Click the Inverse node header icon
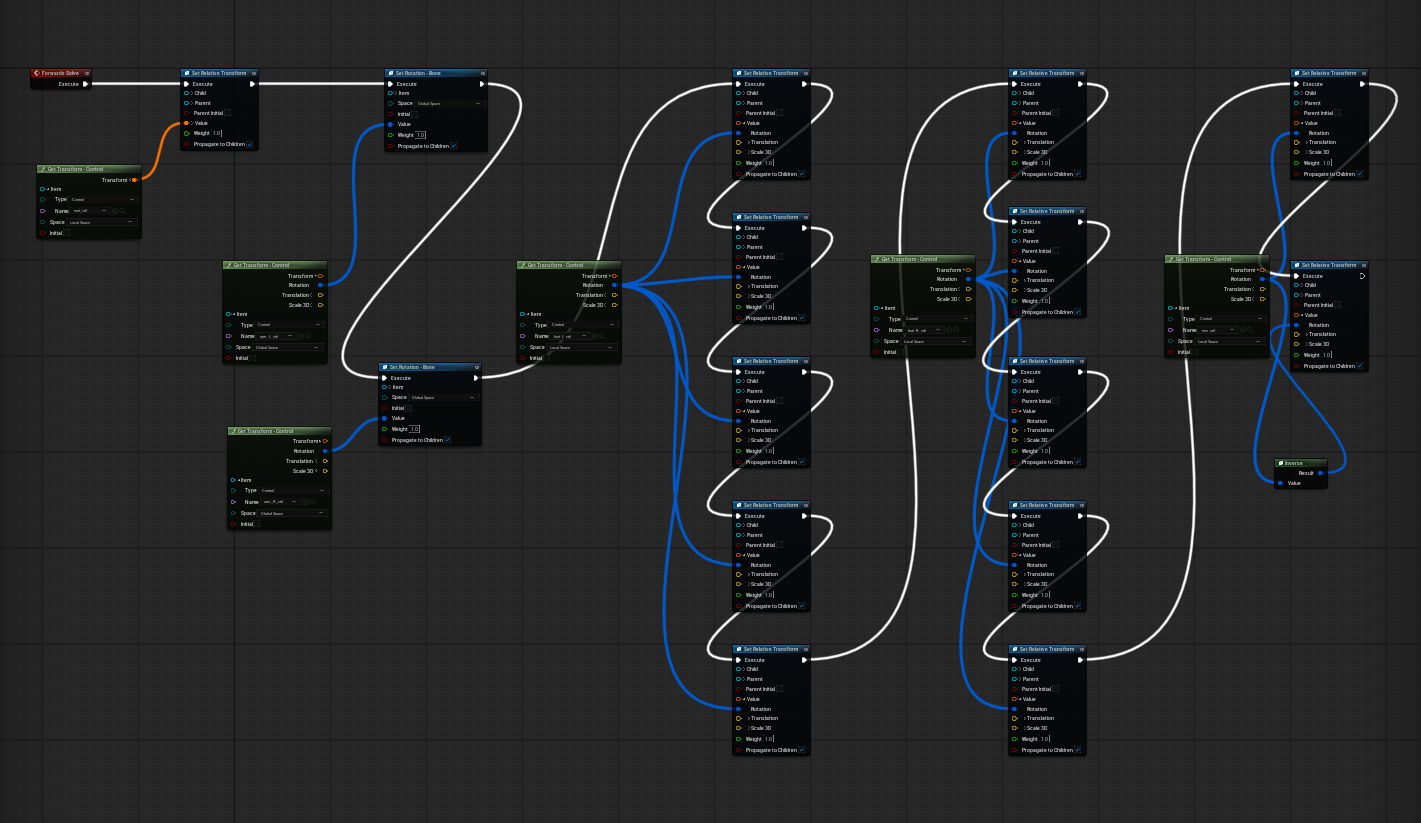1421x823 pixels. tap(1281, 463)
